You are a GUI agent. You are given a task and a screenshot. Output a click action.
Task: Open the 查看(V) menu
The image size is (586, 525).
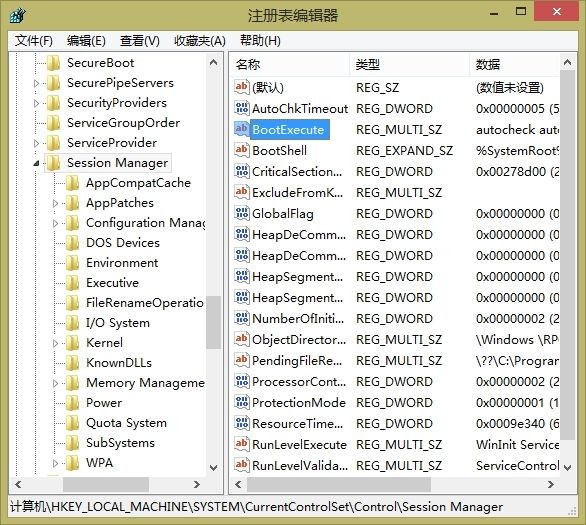(x=140, y=40)
